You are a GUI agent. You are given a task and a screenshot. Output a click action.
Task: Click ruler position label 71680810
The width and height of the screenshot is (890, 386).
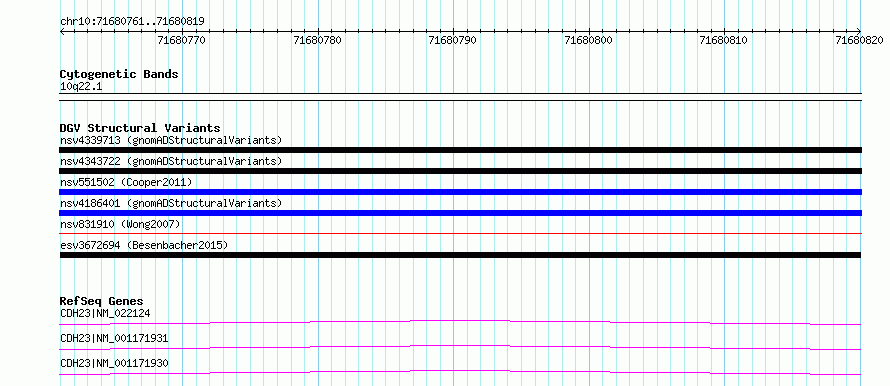pyautogui.click(x=724, y=40)
